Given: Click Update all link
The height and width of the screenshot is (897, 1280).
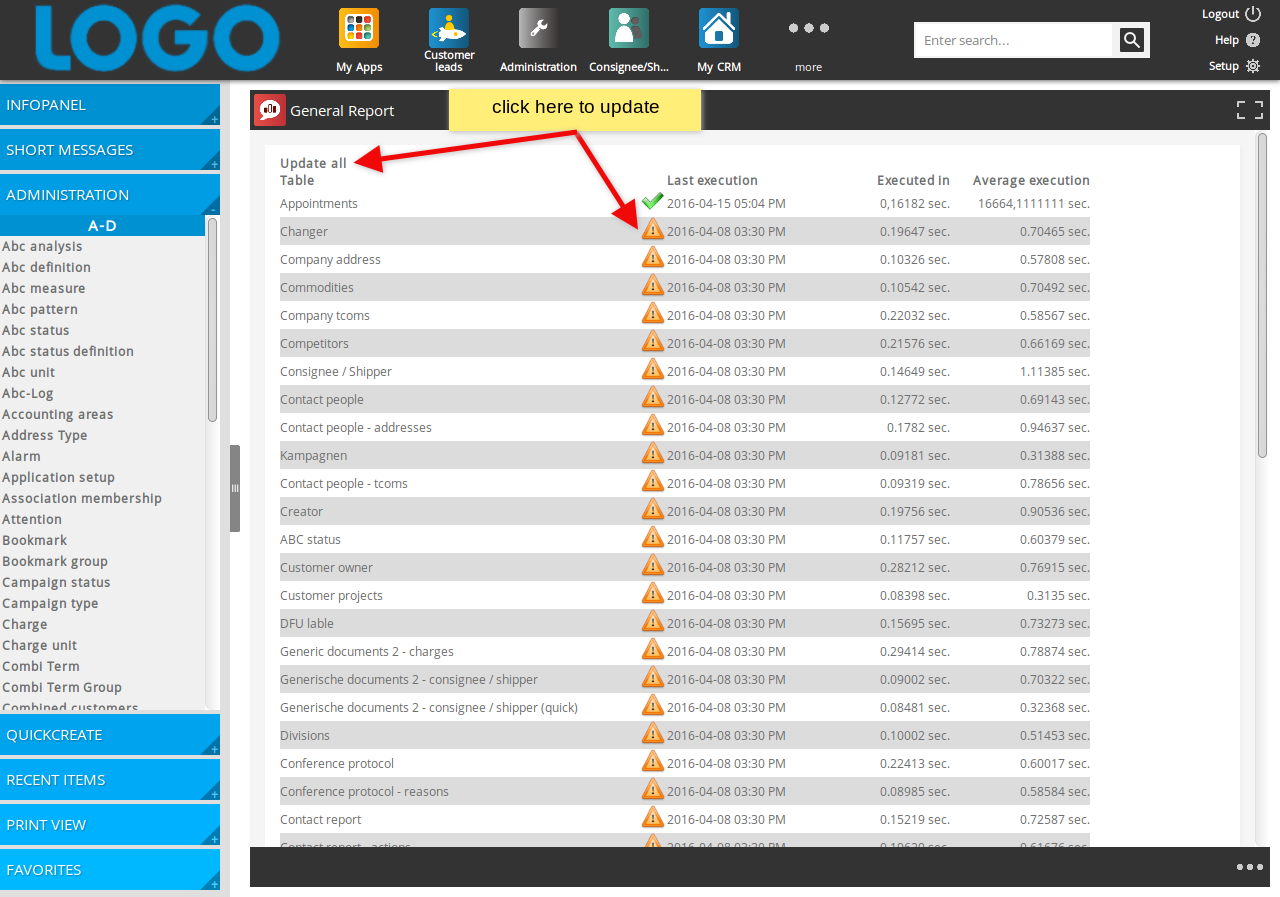Looking at the screenshot, I should [313, 163].
